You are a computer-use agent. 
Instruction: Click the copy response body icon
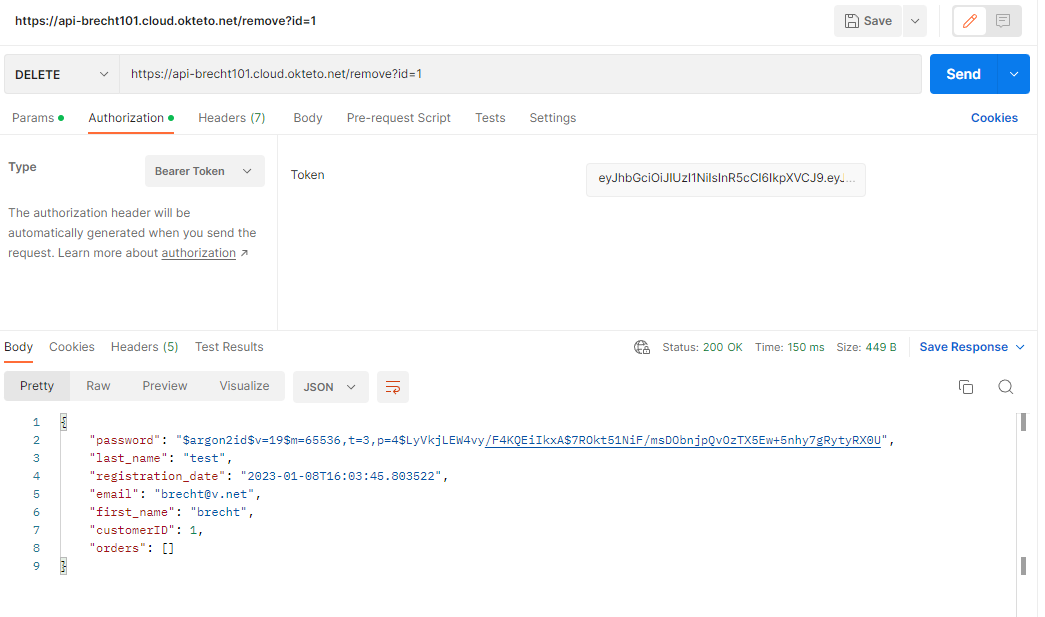point(965,386)
